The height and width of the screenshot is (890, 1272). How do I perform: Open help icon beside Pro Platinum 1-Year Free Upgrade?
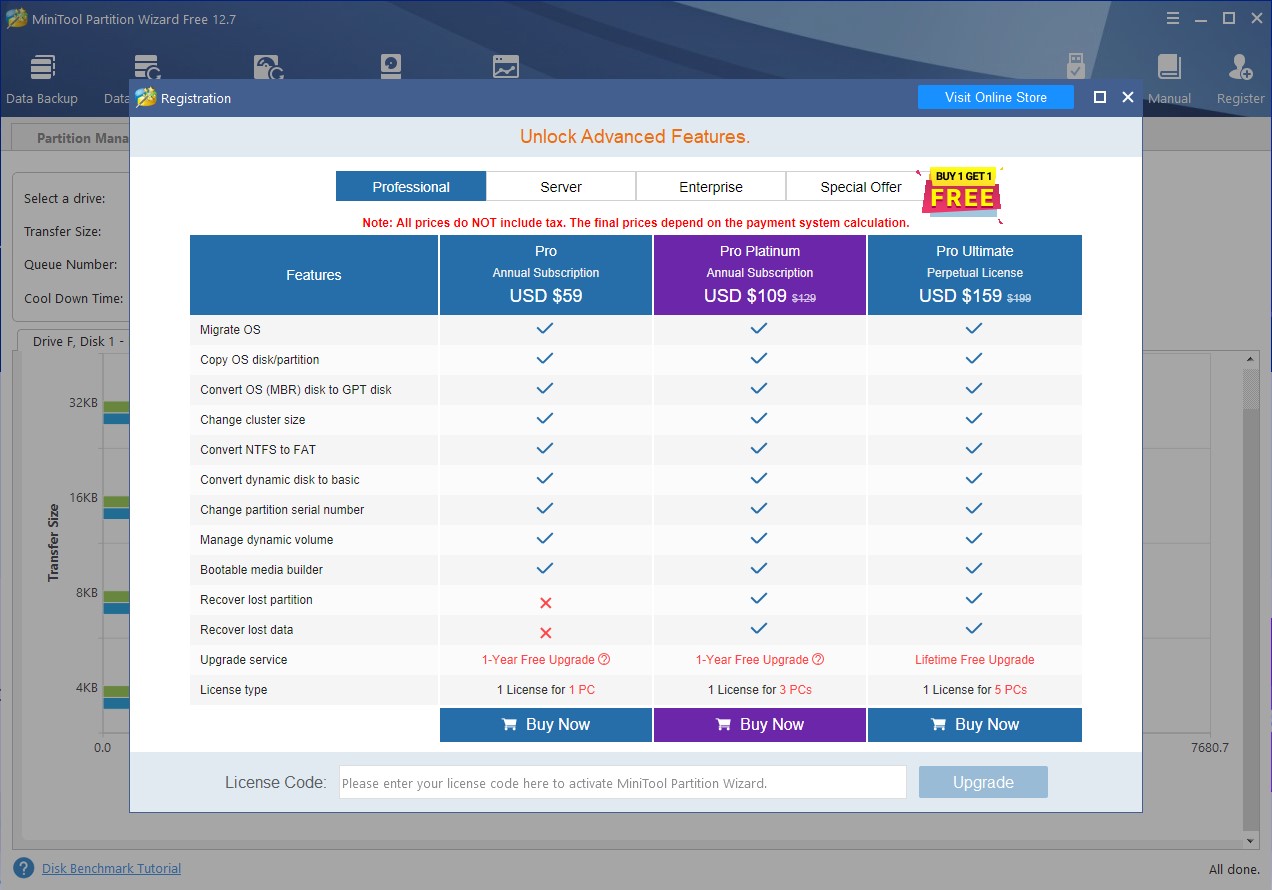pos(818,660)
